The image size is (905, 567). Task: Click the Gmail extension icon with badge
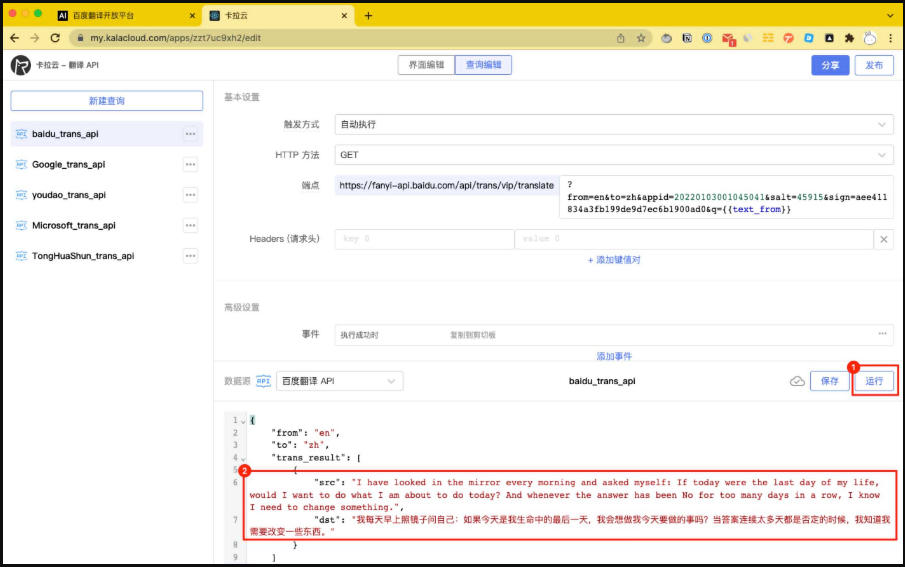(x=728, y=39)
